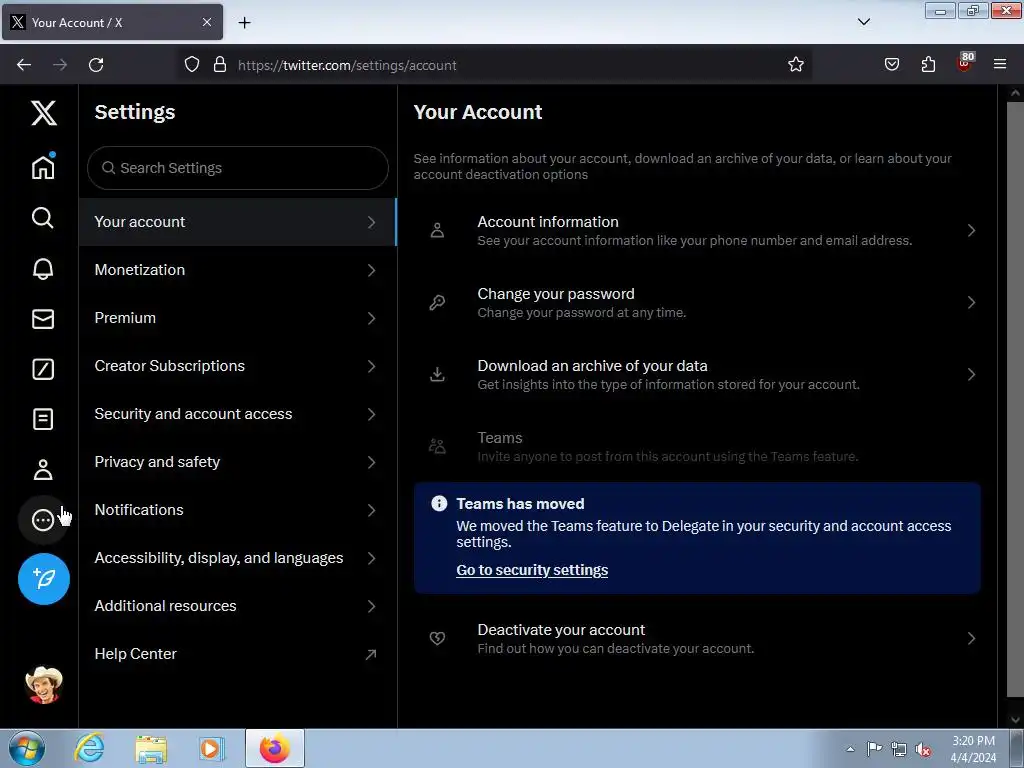The image size is (1024, 768).
Task: Open Premium settings category
Action: tap(237, 318)
